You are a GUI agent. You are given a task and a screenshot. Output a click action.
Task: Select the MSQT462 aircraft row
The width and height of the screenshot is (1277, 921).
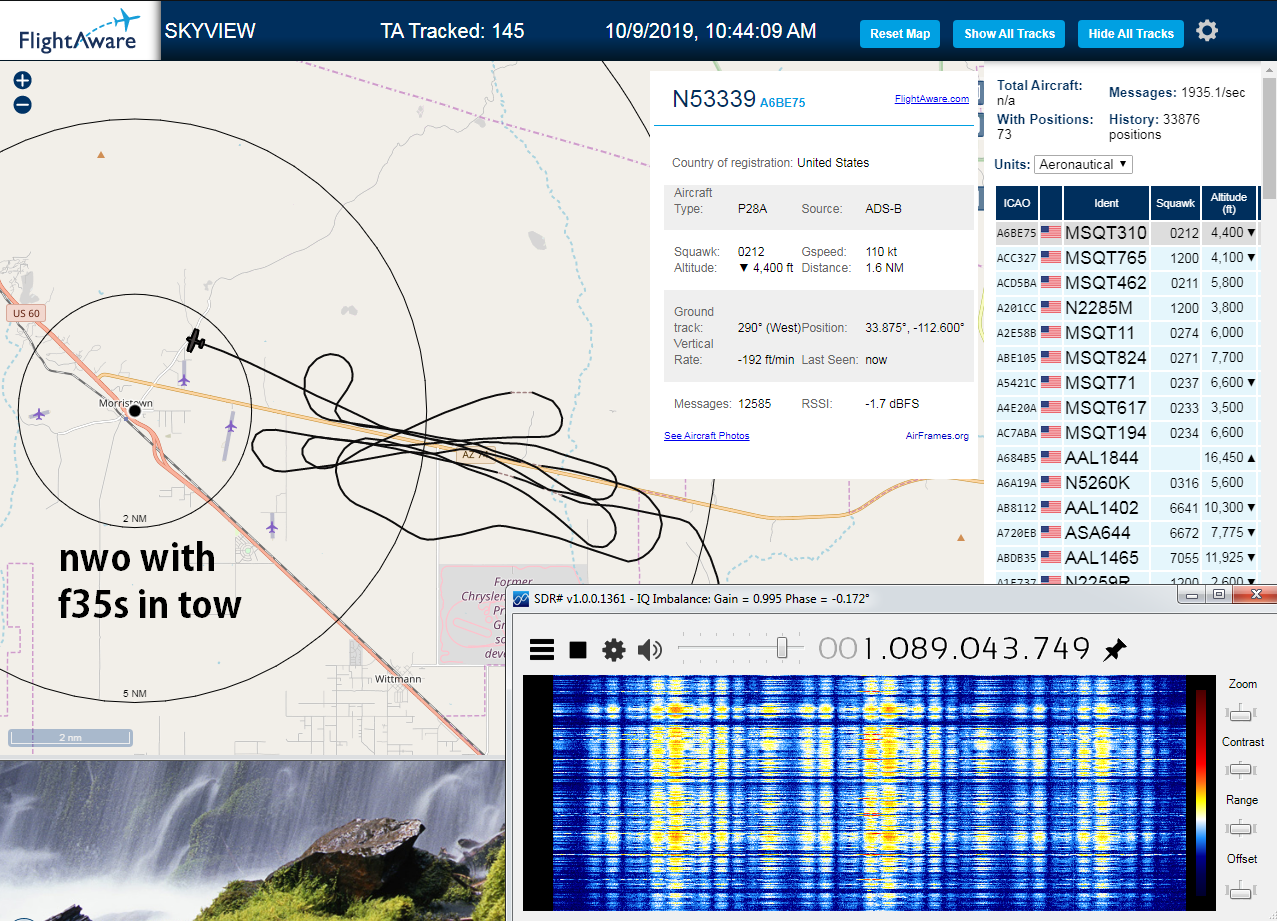click(1127, 282)
